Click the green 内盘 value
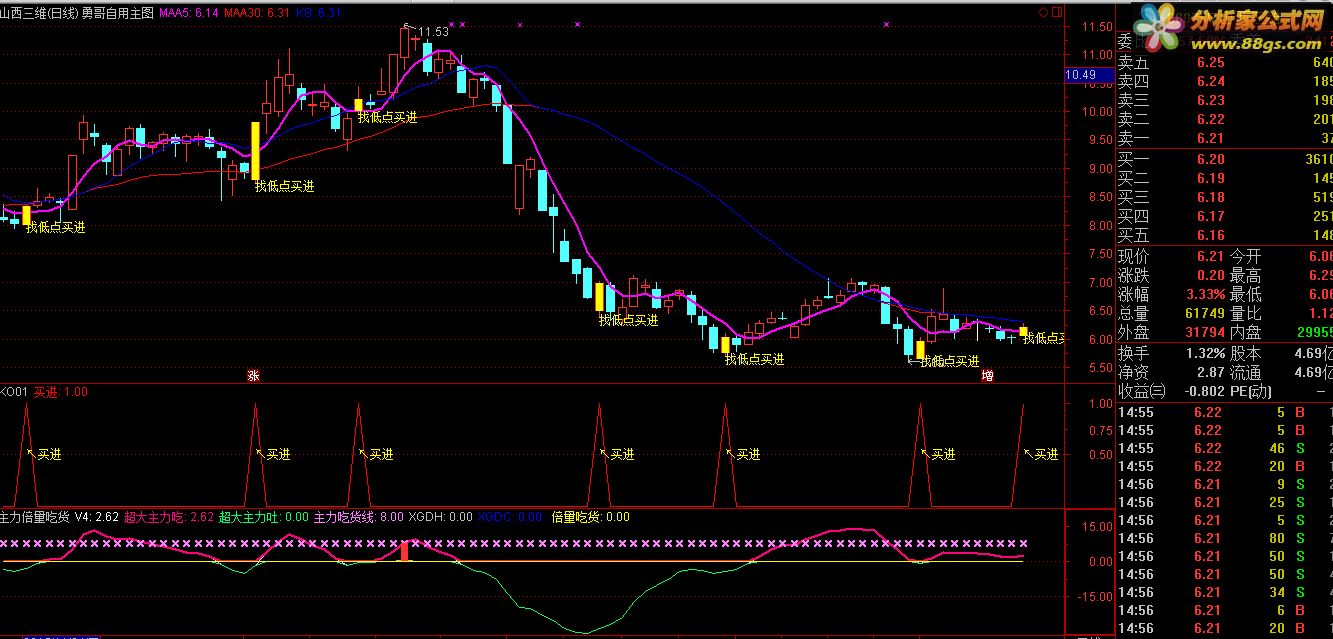Image resolution: width=1333 pixels, height=639 pixels. pos(1280,332)
